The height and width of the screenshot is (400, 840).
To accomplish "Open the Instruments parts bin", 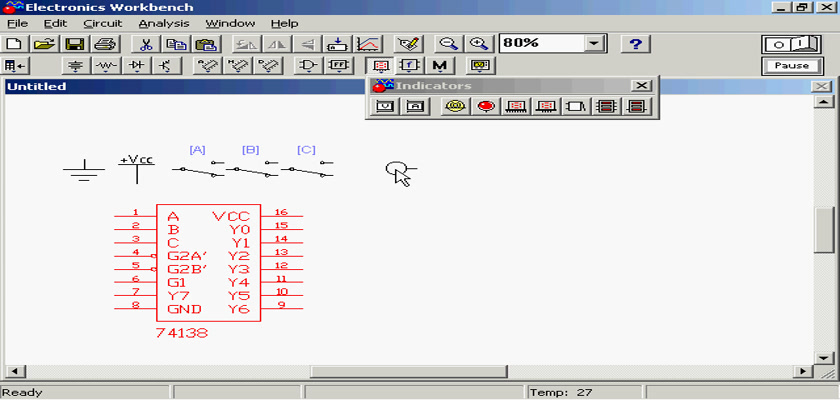I will (480, 65).
